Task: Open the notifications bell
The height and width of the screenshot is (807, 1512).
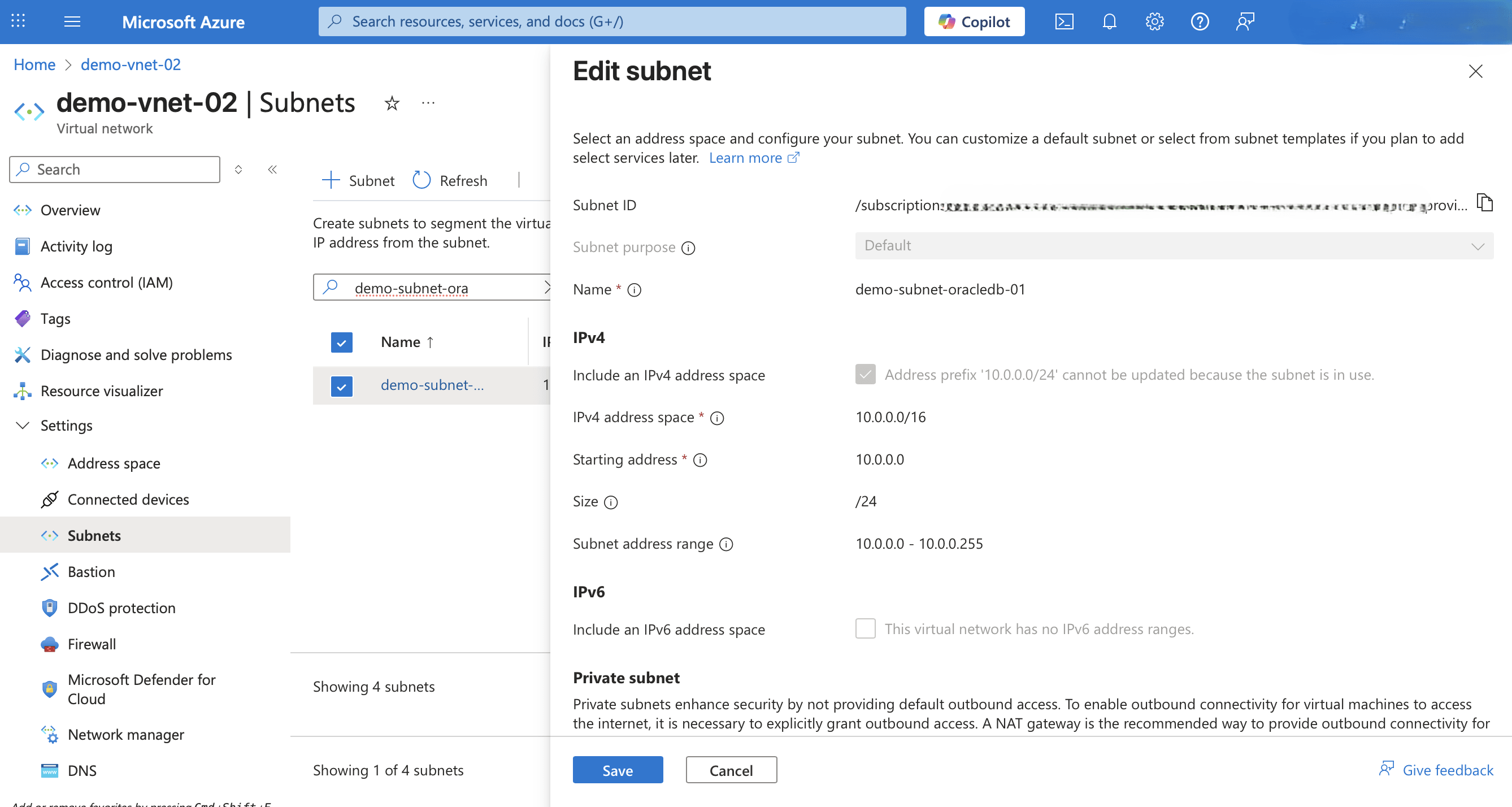Action: [1109, 21]
